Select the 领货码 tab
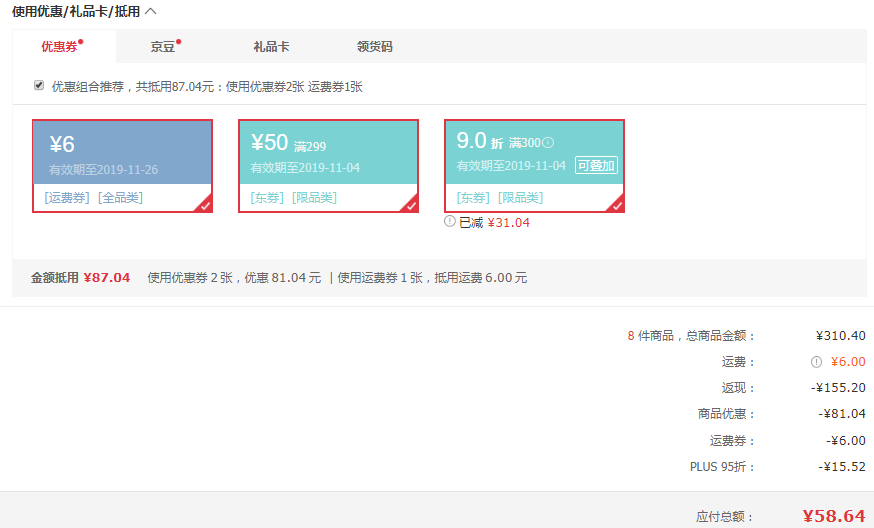Viewport: 874px width, 528px height. (375, 46)
